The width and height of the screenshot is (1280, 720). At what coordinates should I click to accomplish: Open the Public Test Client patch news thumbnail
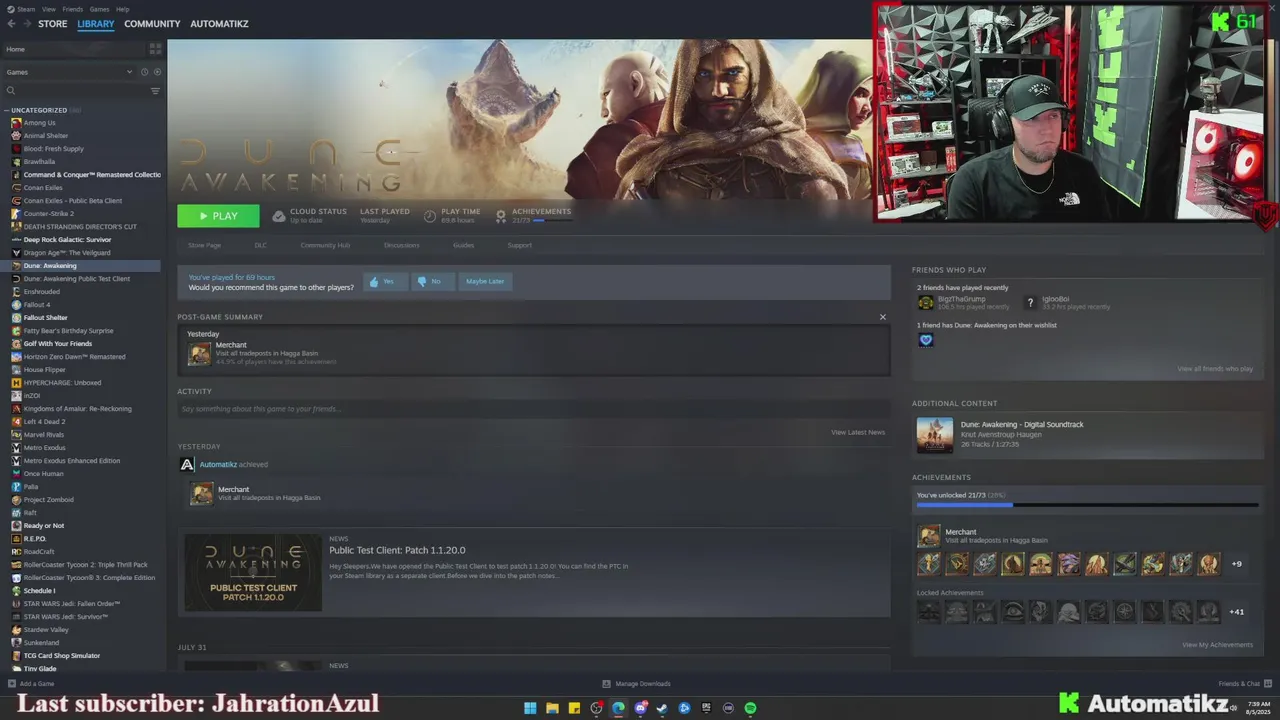point(253,572)
